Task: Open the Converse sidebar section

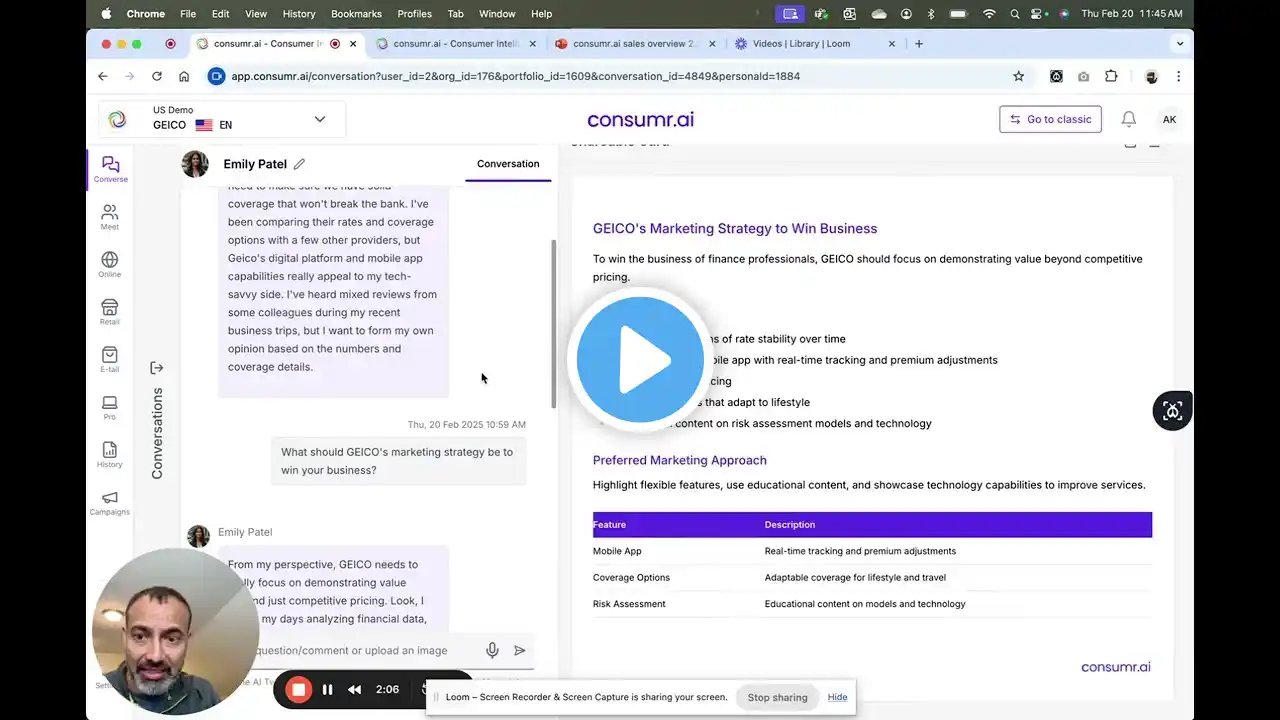Action: tap(110, 169)
